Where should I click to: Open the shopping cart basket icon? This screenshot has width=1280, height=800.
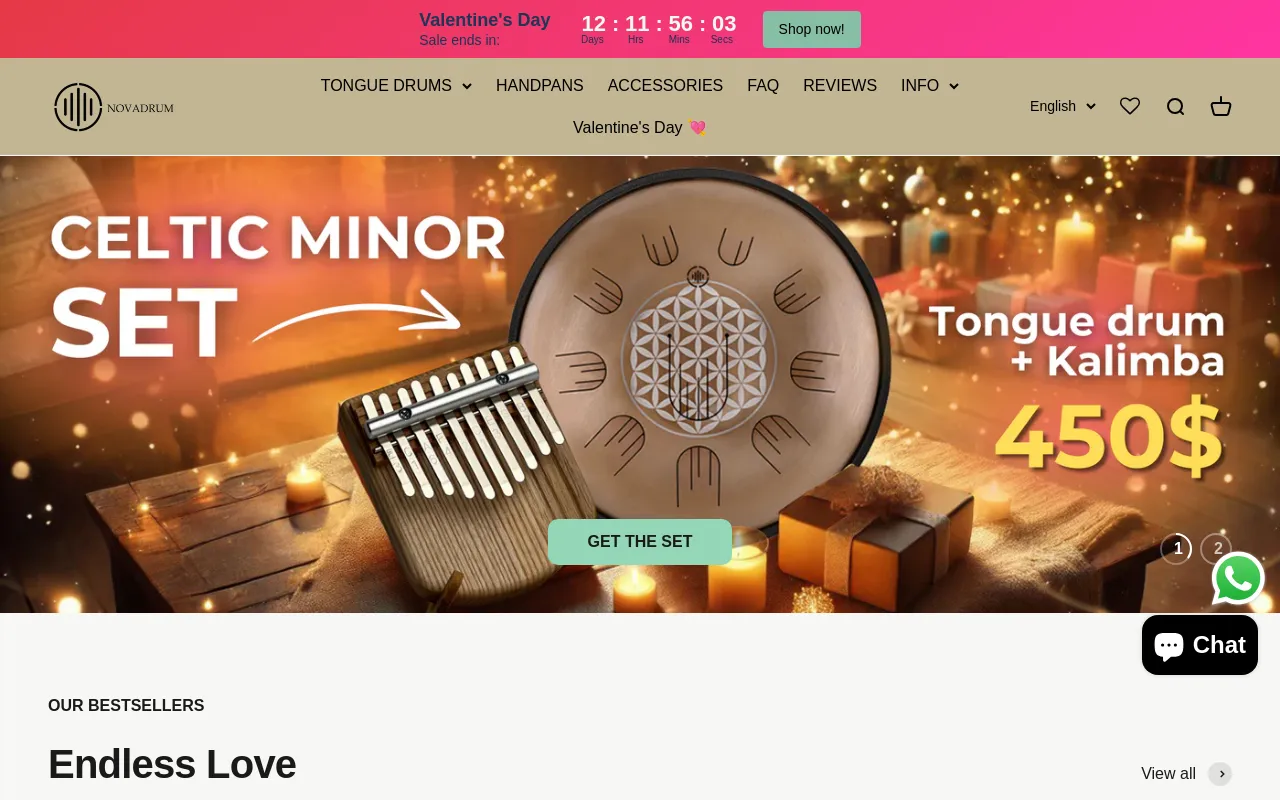(x=1221, y=106)
